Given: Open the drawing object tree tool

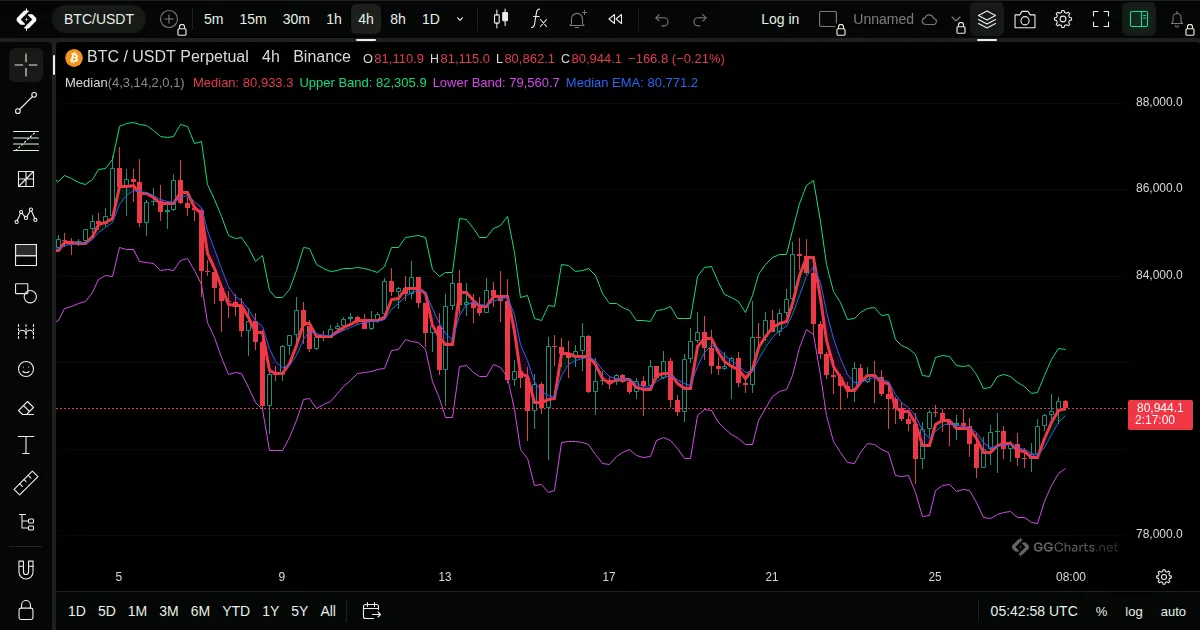Looking at the screenshot, I should 26,522.
